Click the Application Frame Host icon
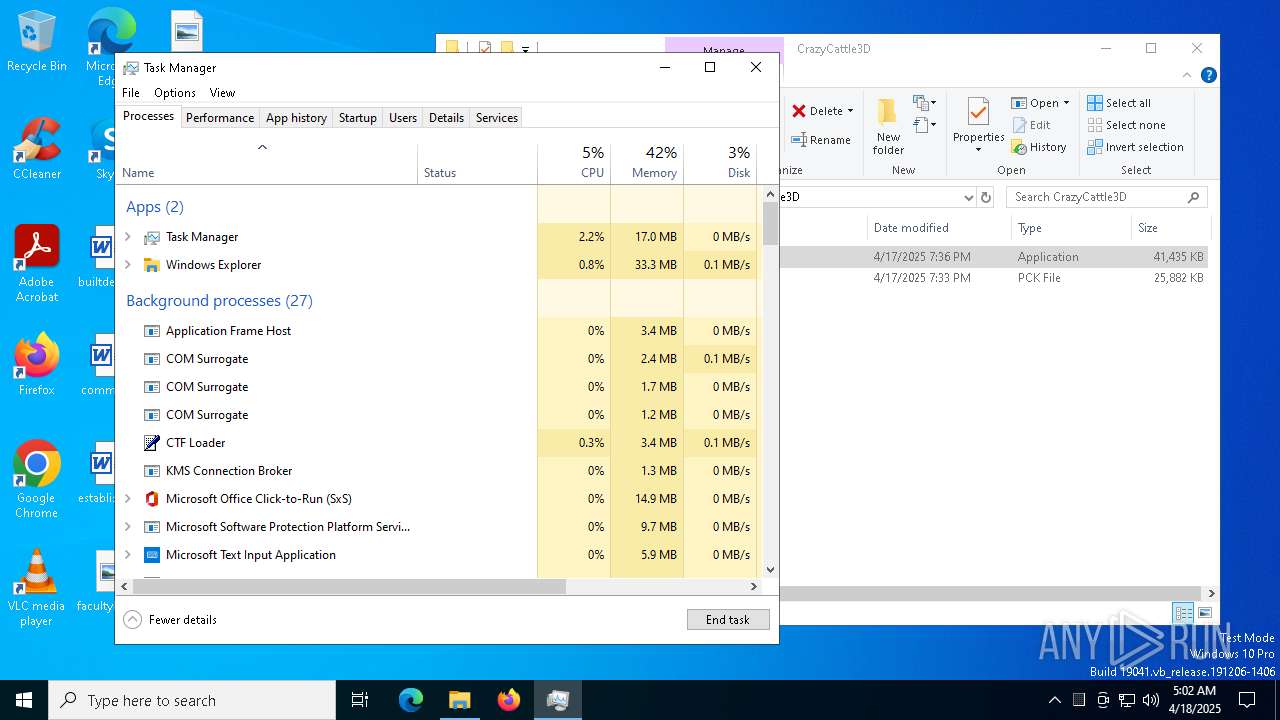 (152, 331)
